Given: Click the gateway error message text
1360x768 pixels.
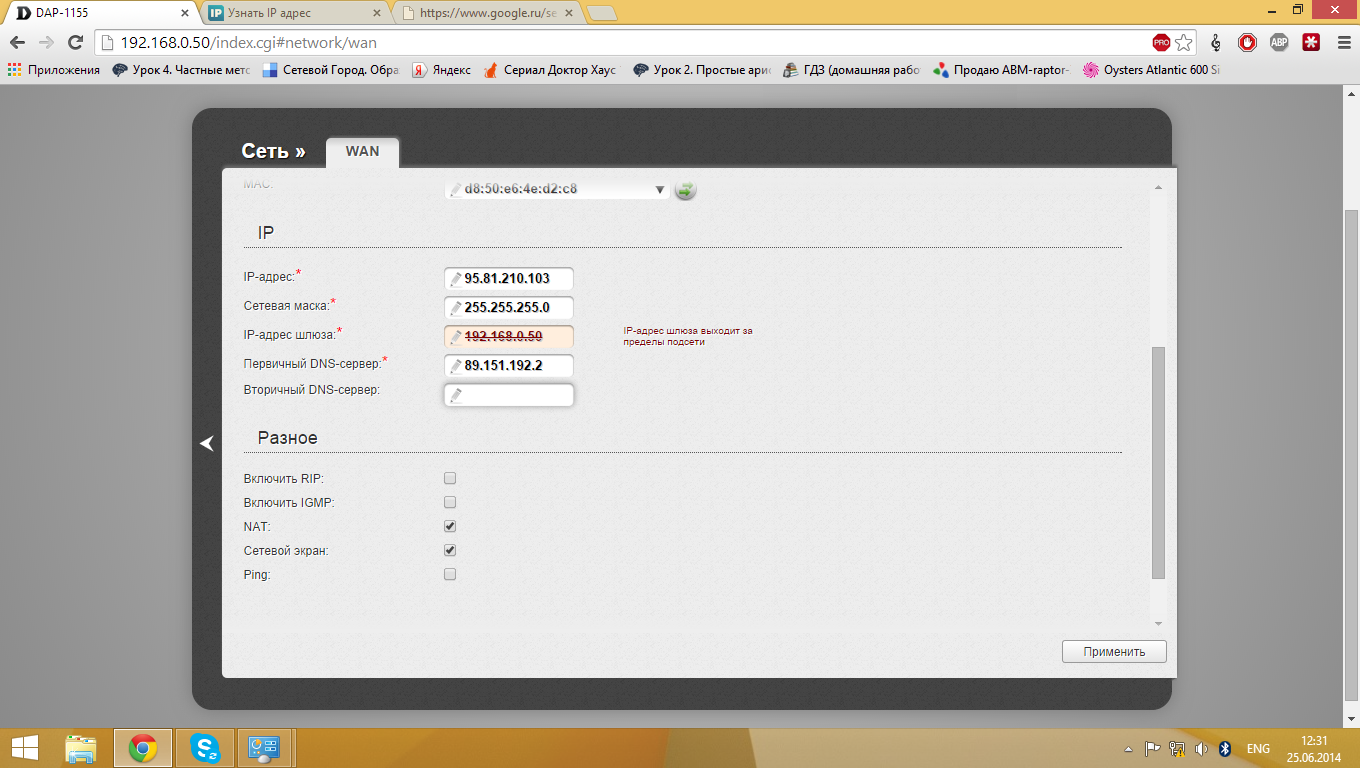Looking at the screenshot, I should click(687, 336).
